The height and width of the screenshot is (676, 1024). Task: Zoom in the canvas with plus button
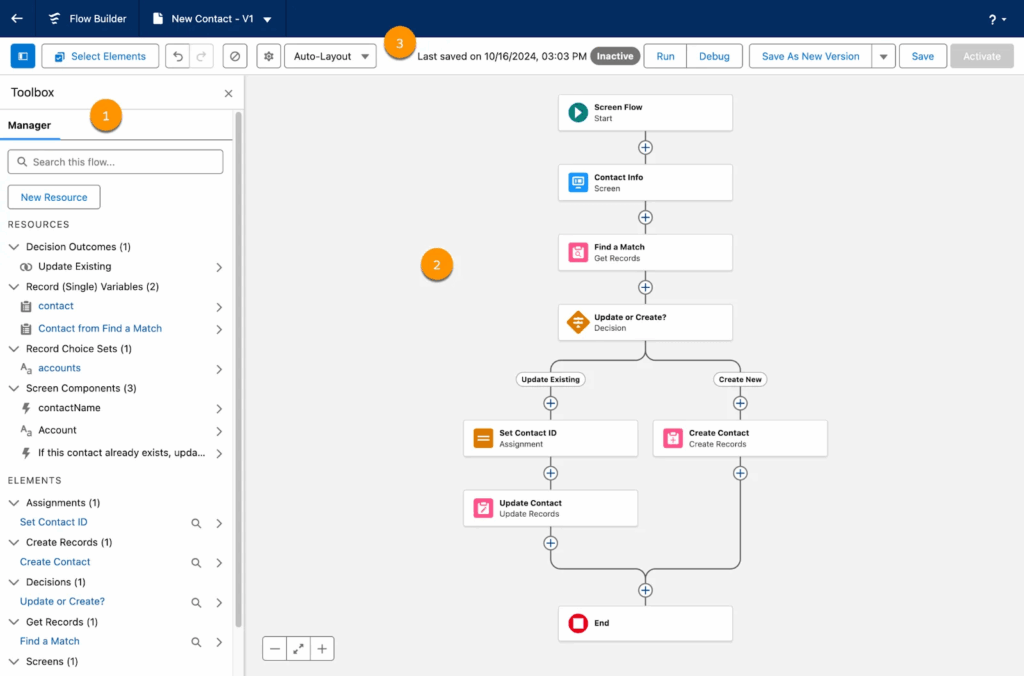tap(322, 649)
